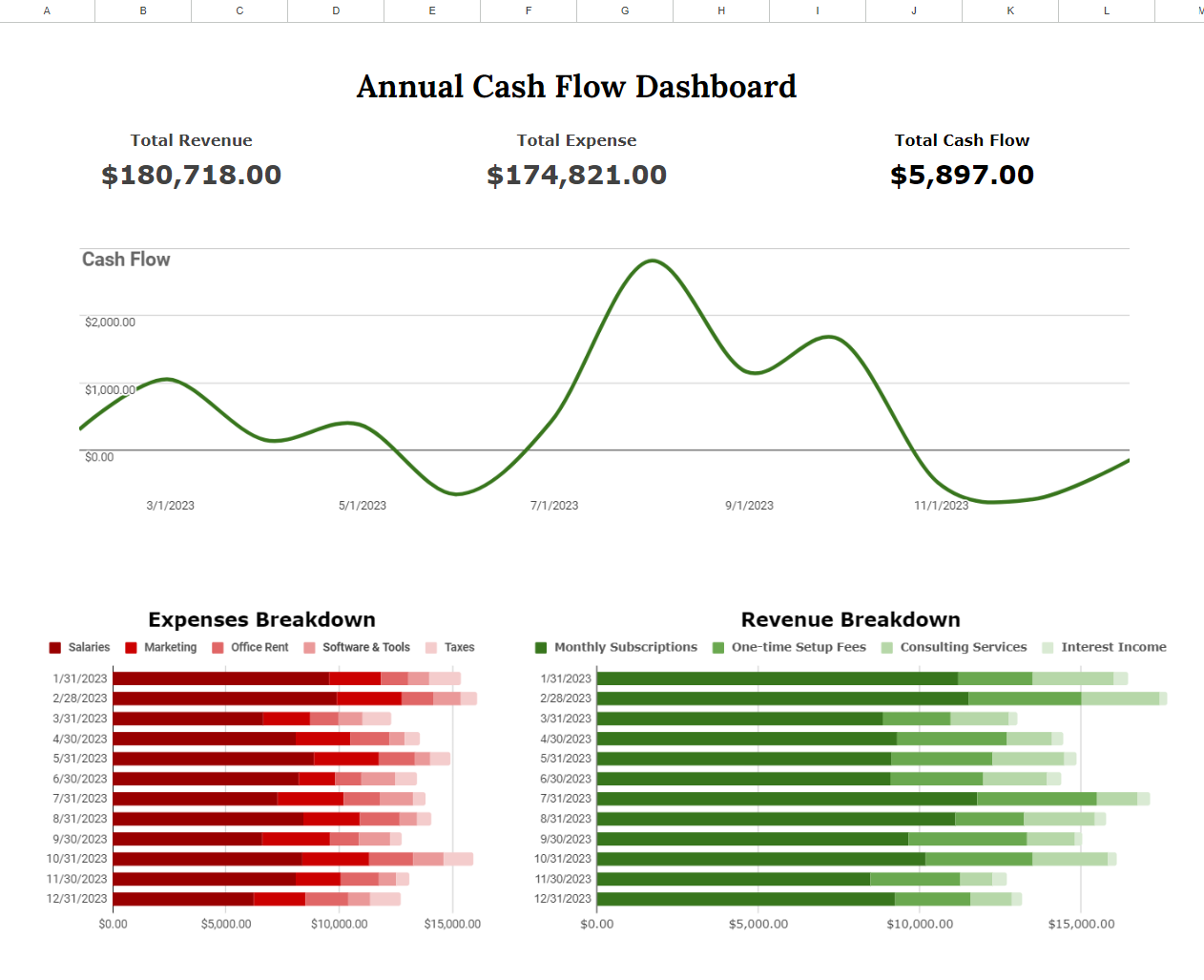
Task: Click the Revenue Breakdown chart title
Action: pos(850,620)
